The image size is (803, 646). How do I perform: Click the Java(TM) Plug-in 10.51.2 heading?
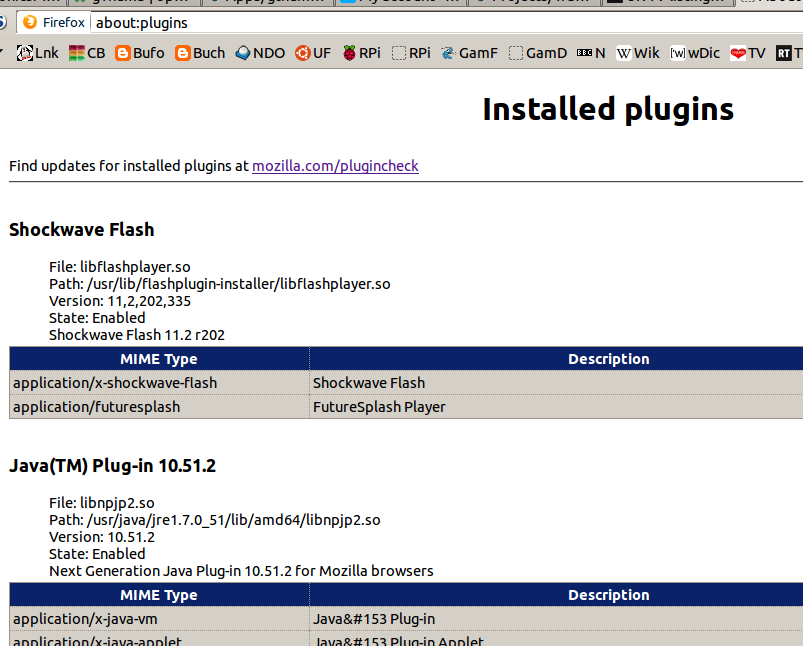[x=113, y=466]
